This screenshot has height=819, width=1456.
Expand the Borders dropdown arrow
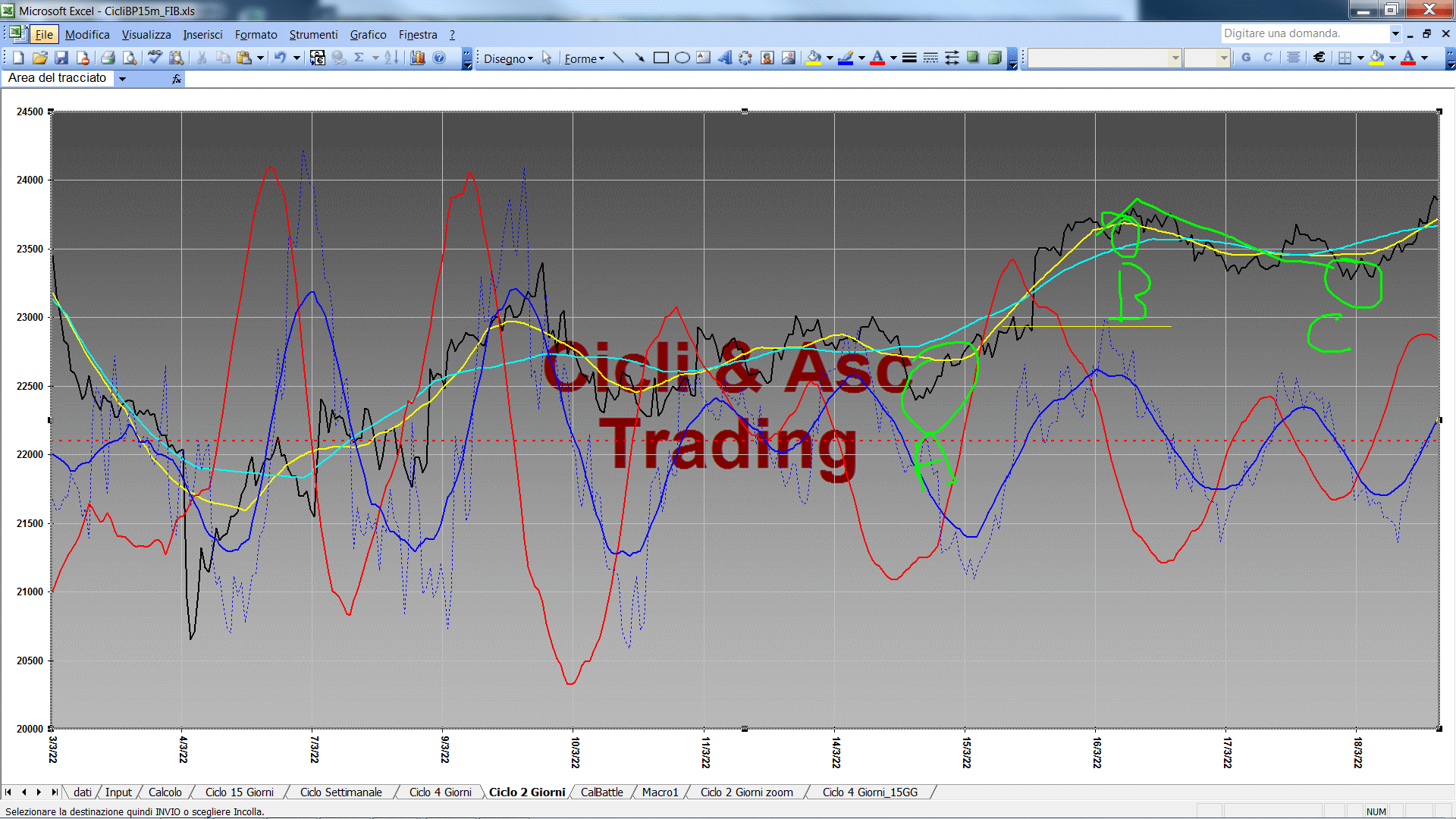1360,58
